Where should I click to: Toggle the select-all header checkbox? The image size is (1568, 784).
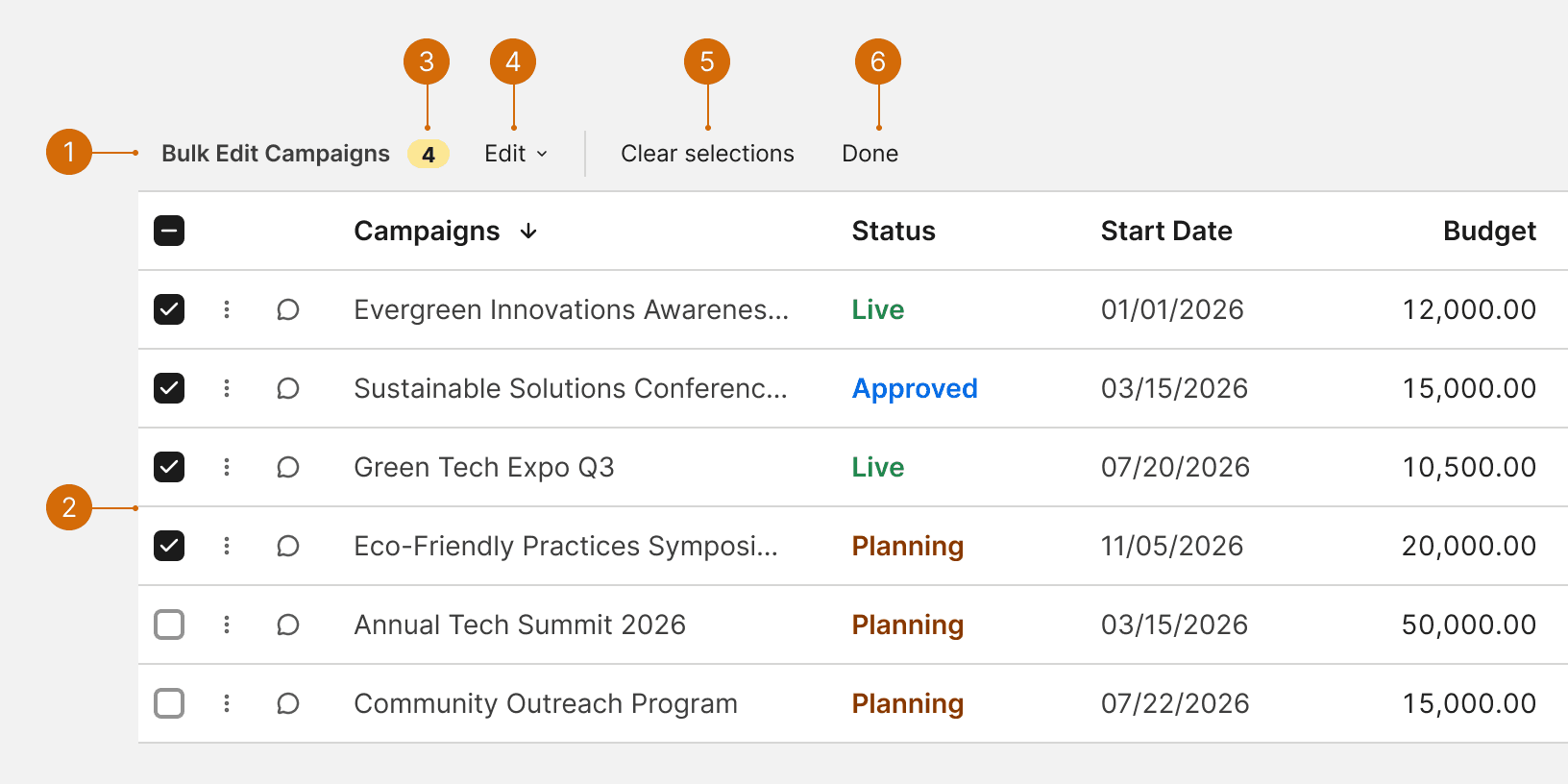(x=169, y=231)
